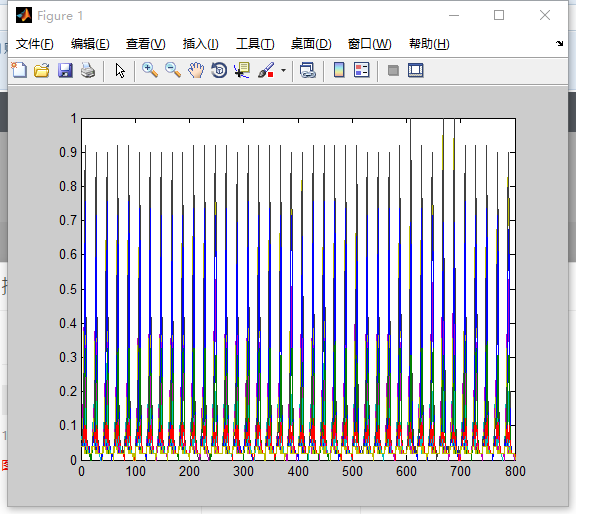The width and height of the screenshot is (616, 514).
Task: Choose the Brush/Select Data tool
Action: pos(266,71)
